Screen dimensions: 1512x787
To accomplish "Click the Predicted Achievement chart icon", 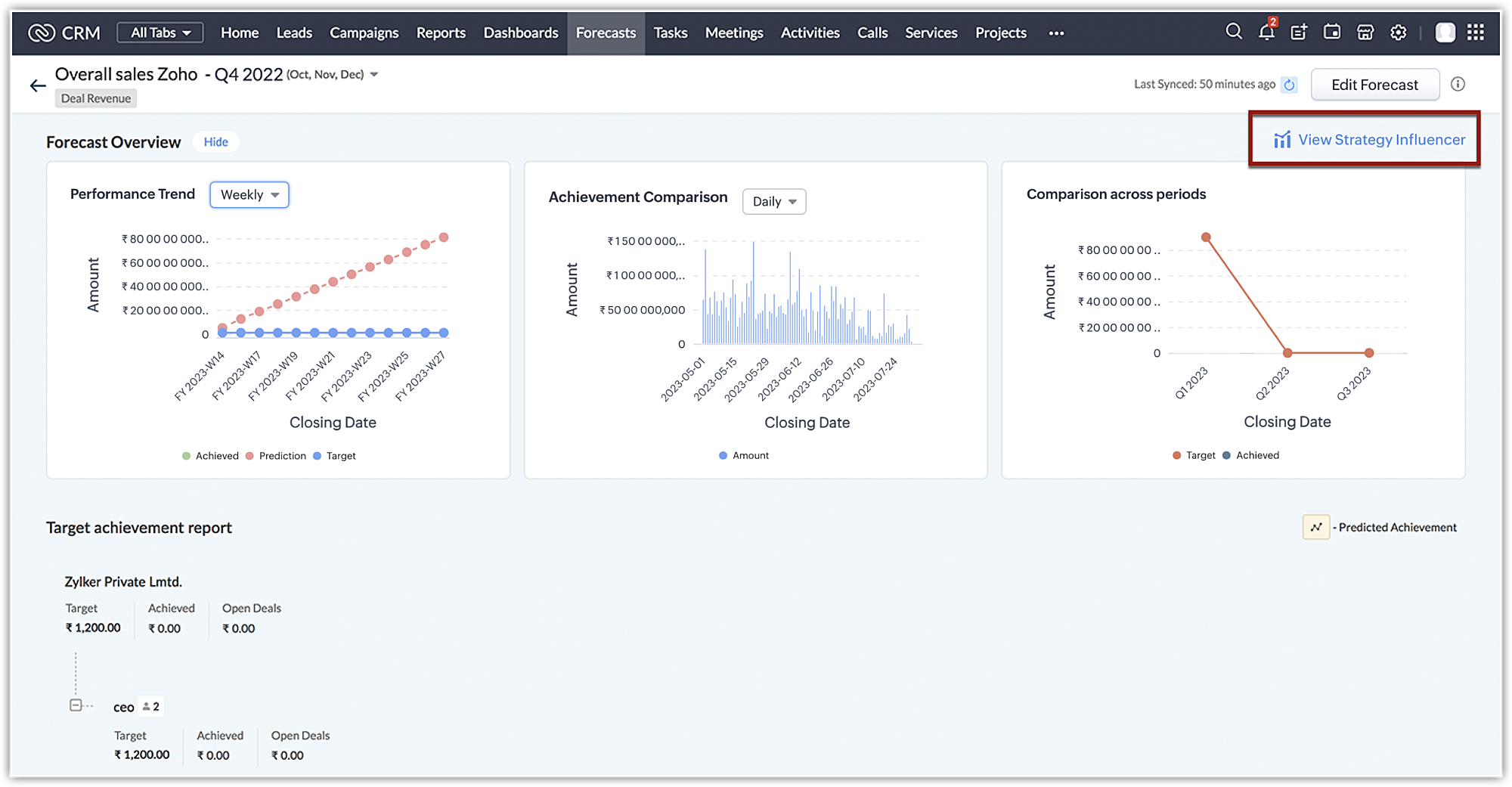I will point(1316,527).
